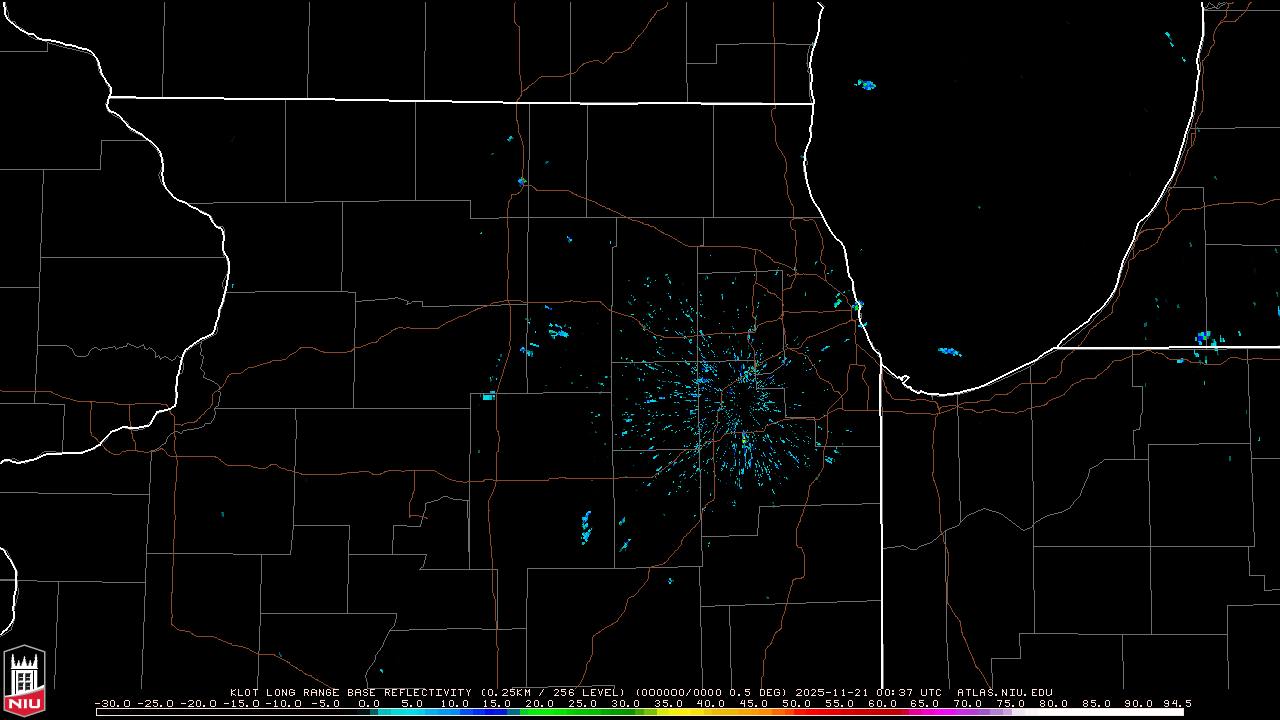This screenshot has height=720, width=1280.
Task: Click the NIU castle logo
Action: point(24,680)
